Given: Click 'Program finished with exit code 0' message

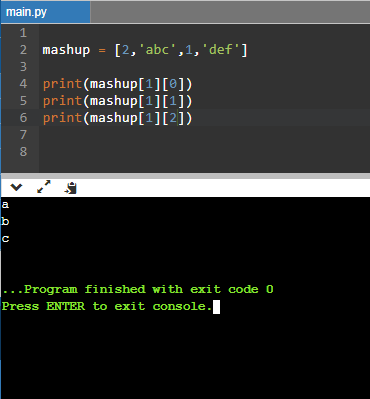Looking at the screenshot, I should [x=138, y=289].
